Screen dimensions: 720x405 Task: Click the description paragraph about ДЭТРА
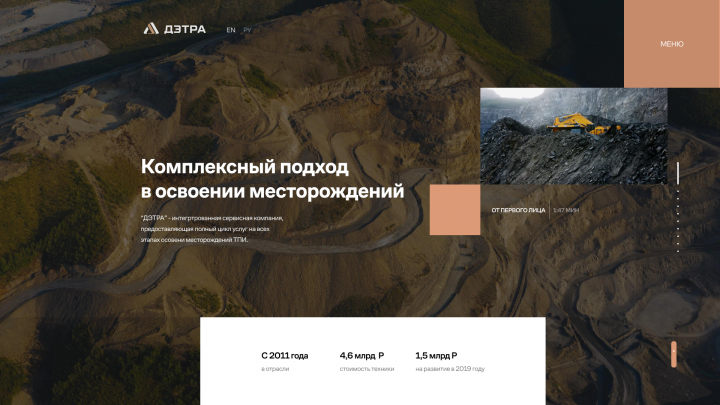212,229
